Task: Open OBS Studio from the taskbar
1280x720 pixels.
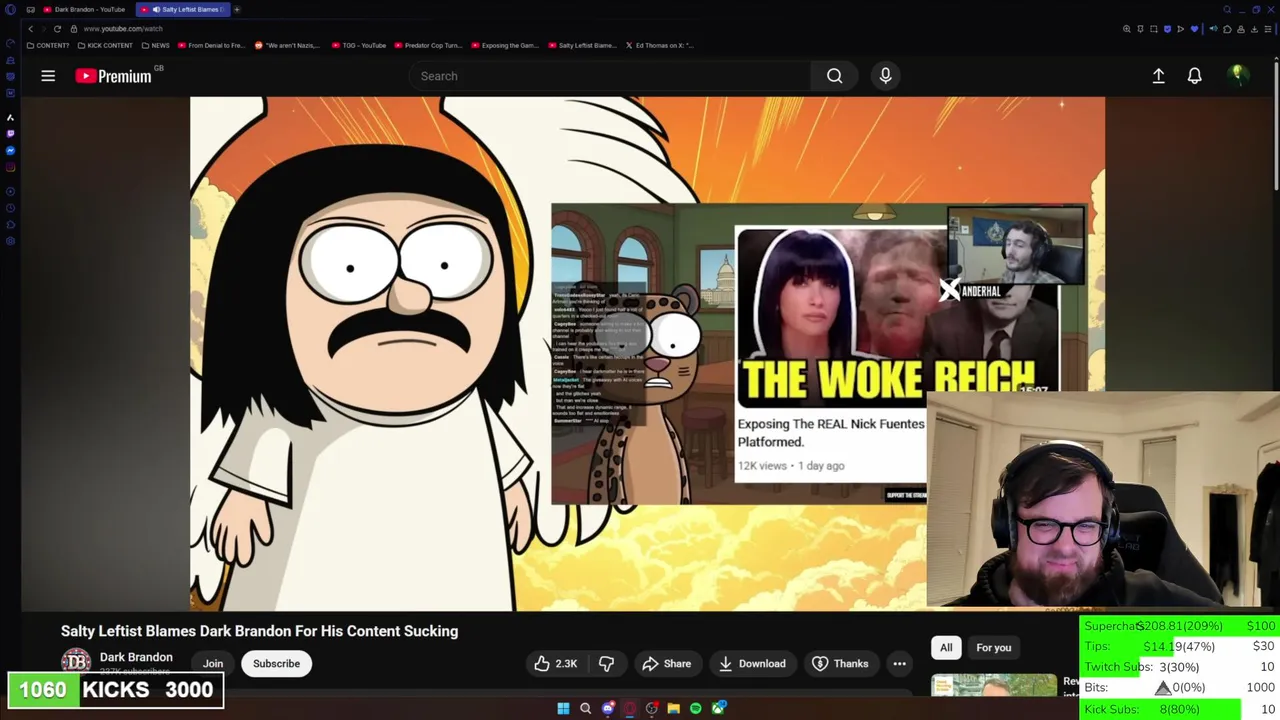Action: [x=651, y=709]
